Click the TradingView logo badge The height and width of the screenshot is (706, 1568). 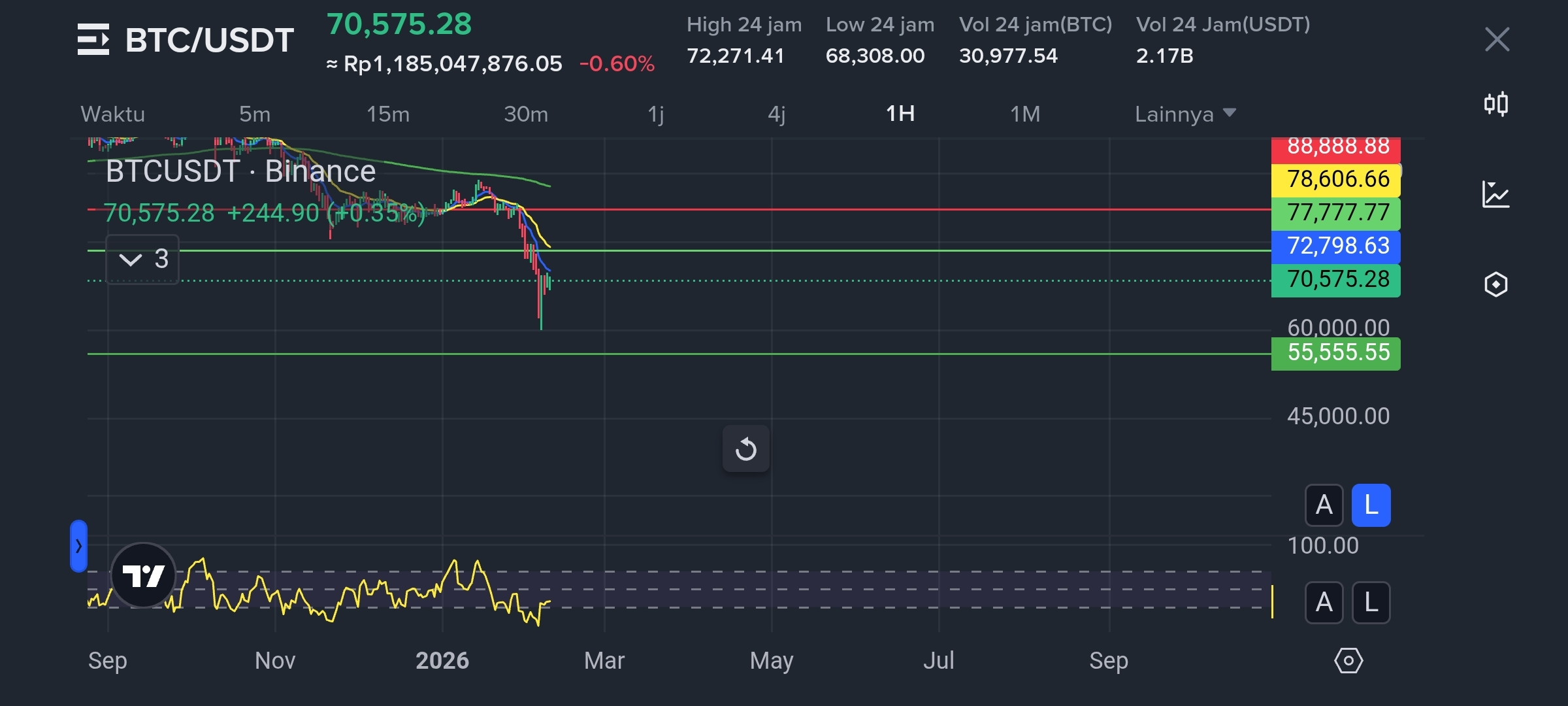point(143,575)
